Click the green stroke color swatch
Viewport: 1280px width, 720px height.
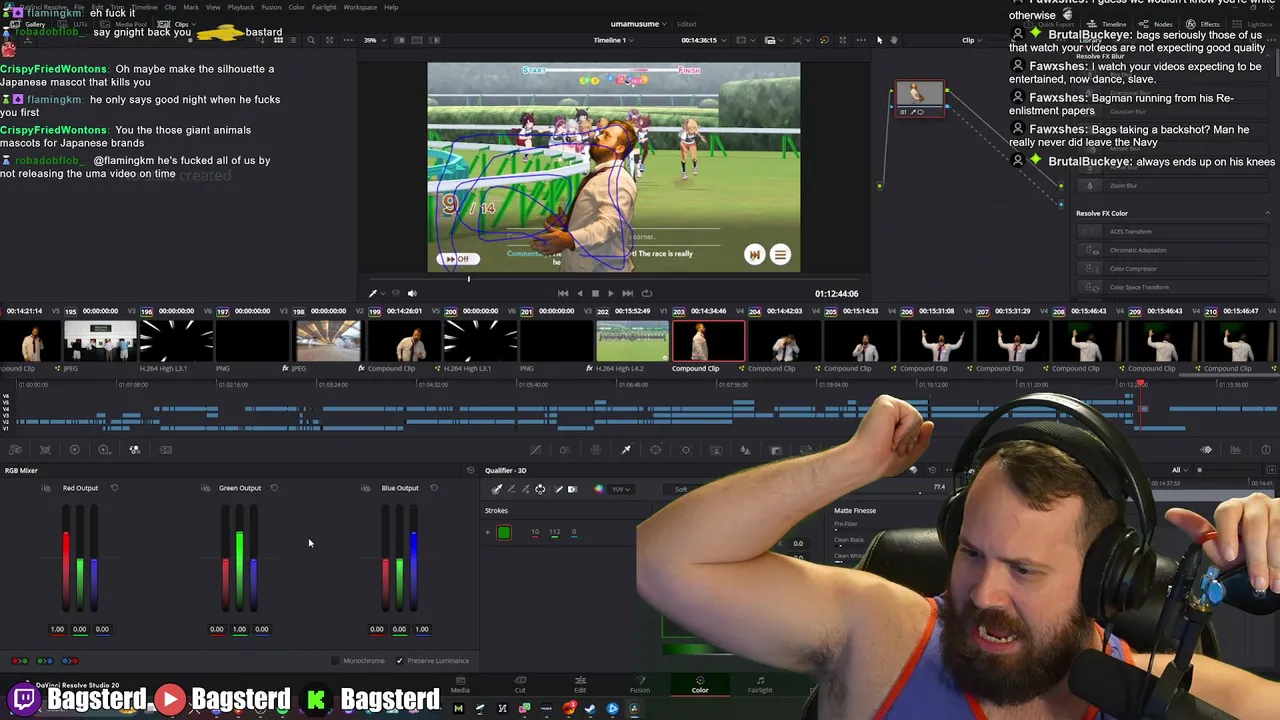tap(504, 532)
